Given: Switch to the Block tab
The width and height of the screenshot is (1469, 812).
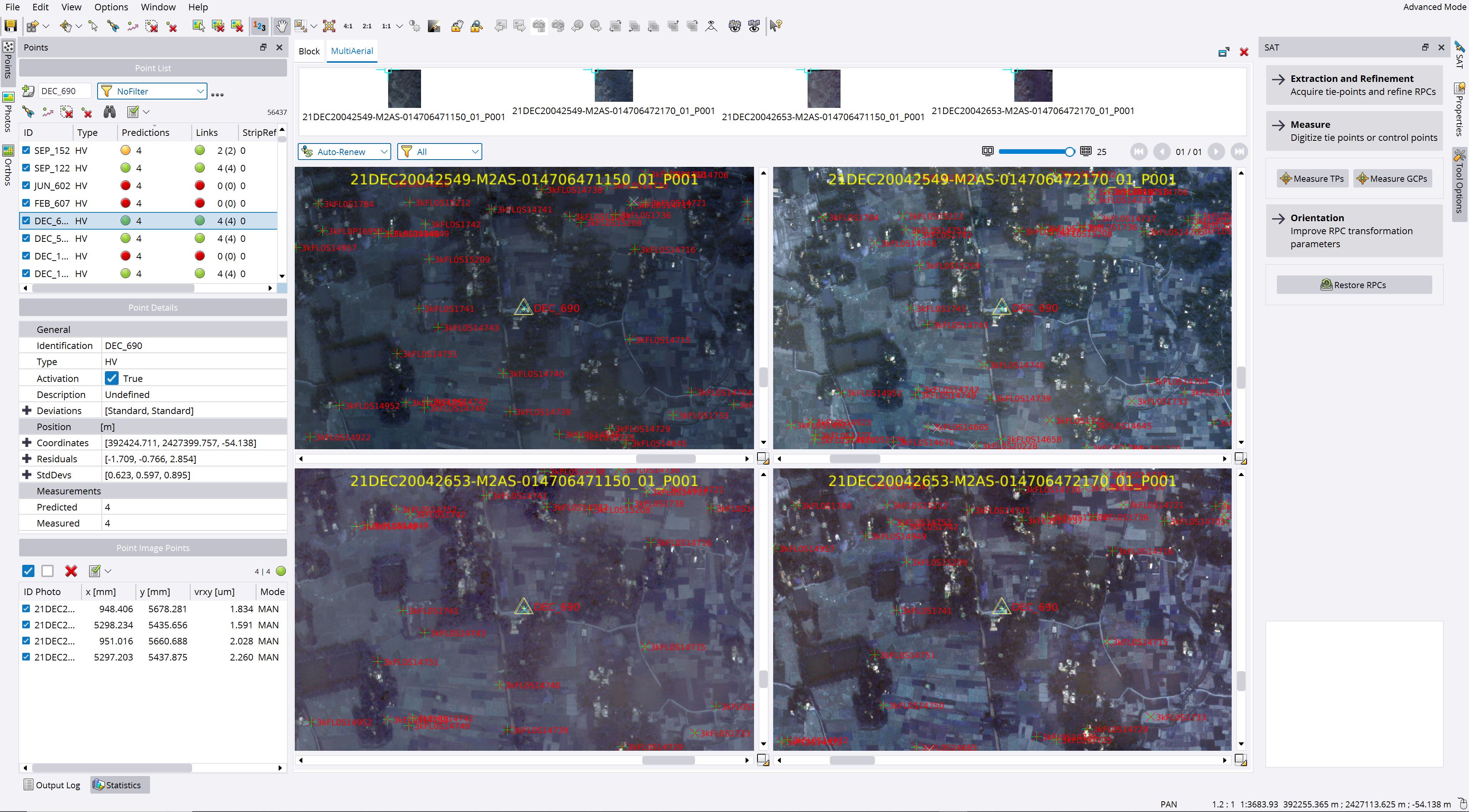Looking at the screenshot, I should 309,51.
